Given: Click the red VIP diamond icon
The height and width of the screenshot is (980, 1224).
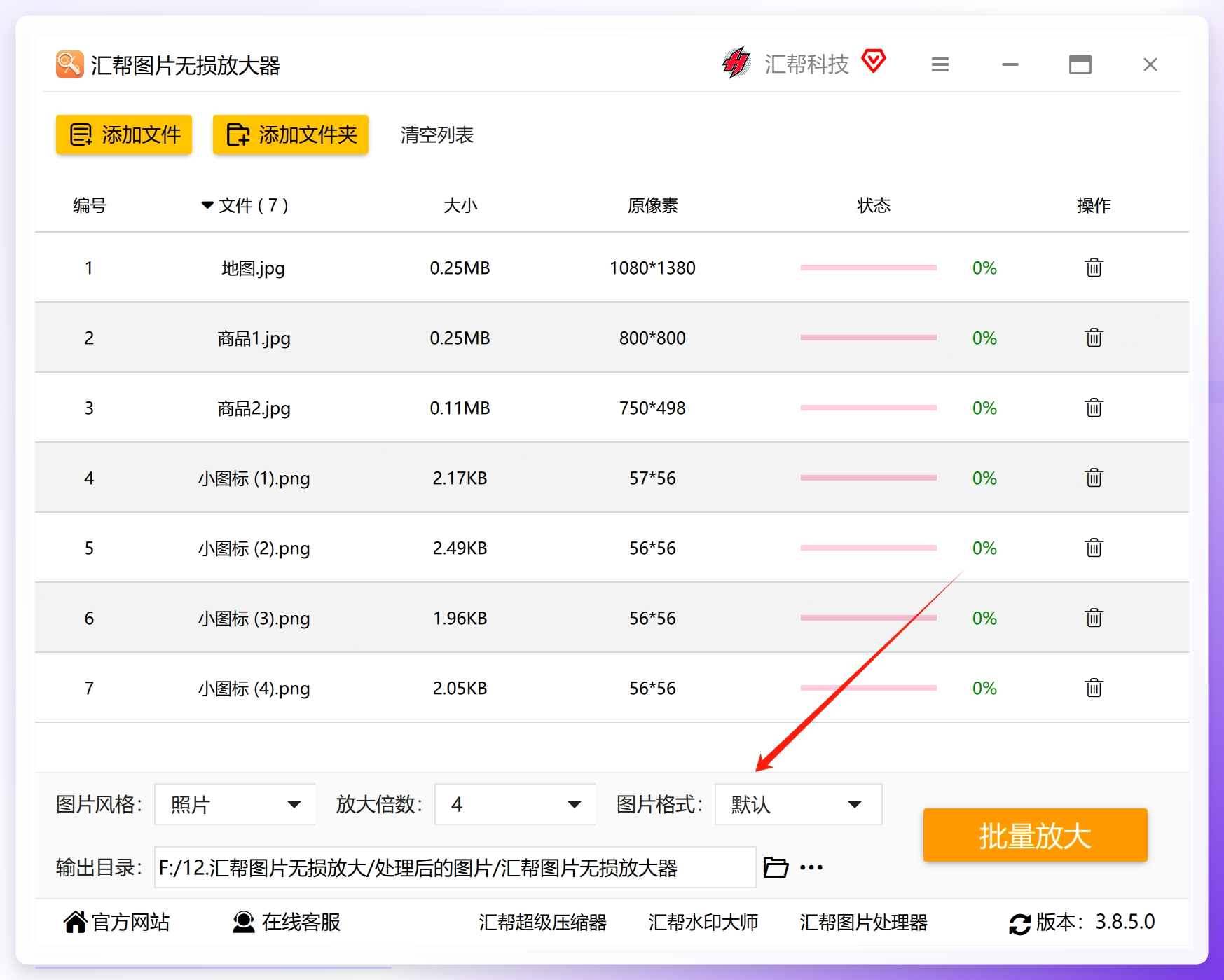Looking at the screenshot, I should tap(874, 61).
